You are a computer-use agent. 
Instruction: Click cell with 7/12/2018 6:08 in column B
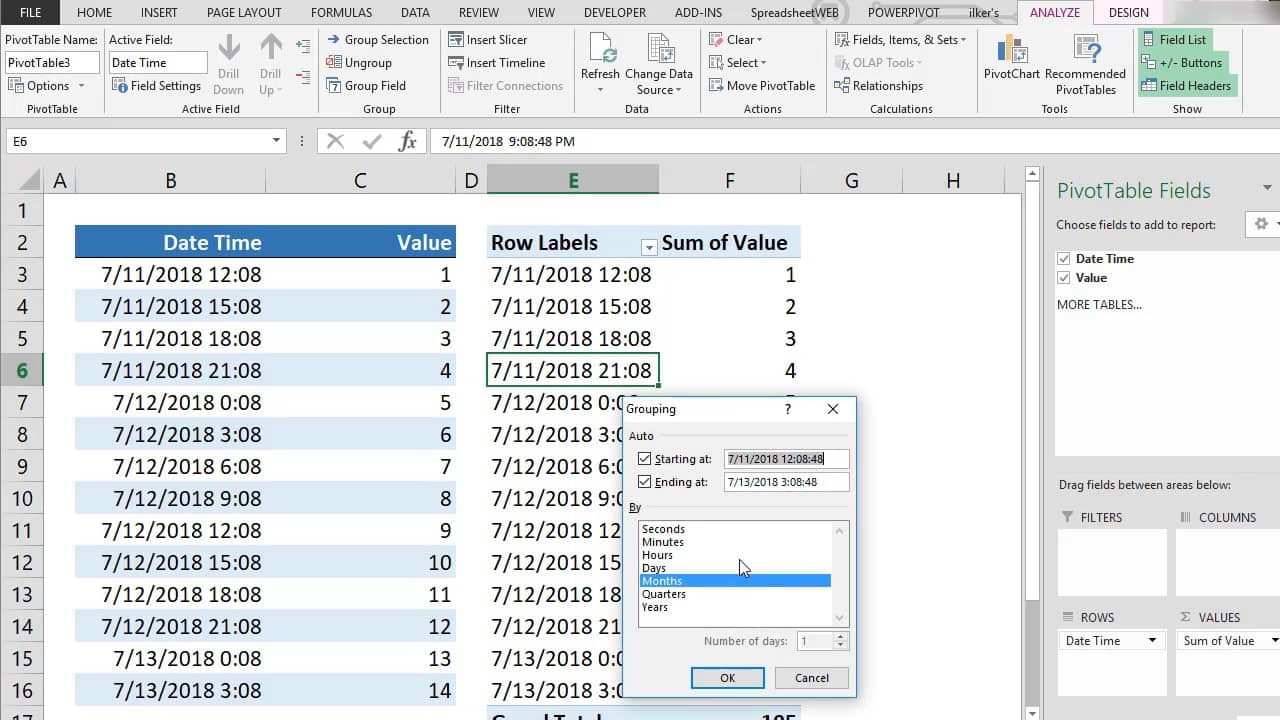point(171,467)
